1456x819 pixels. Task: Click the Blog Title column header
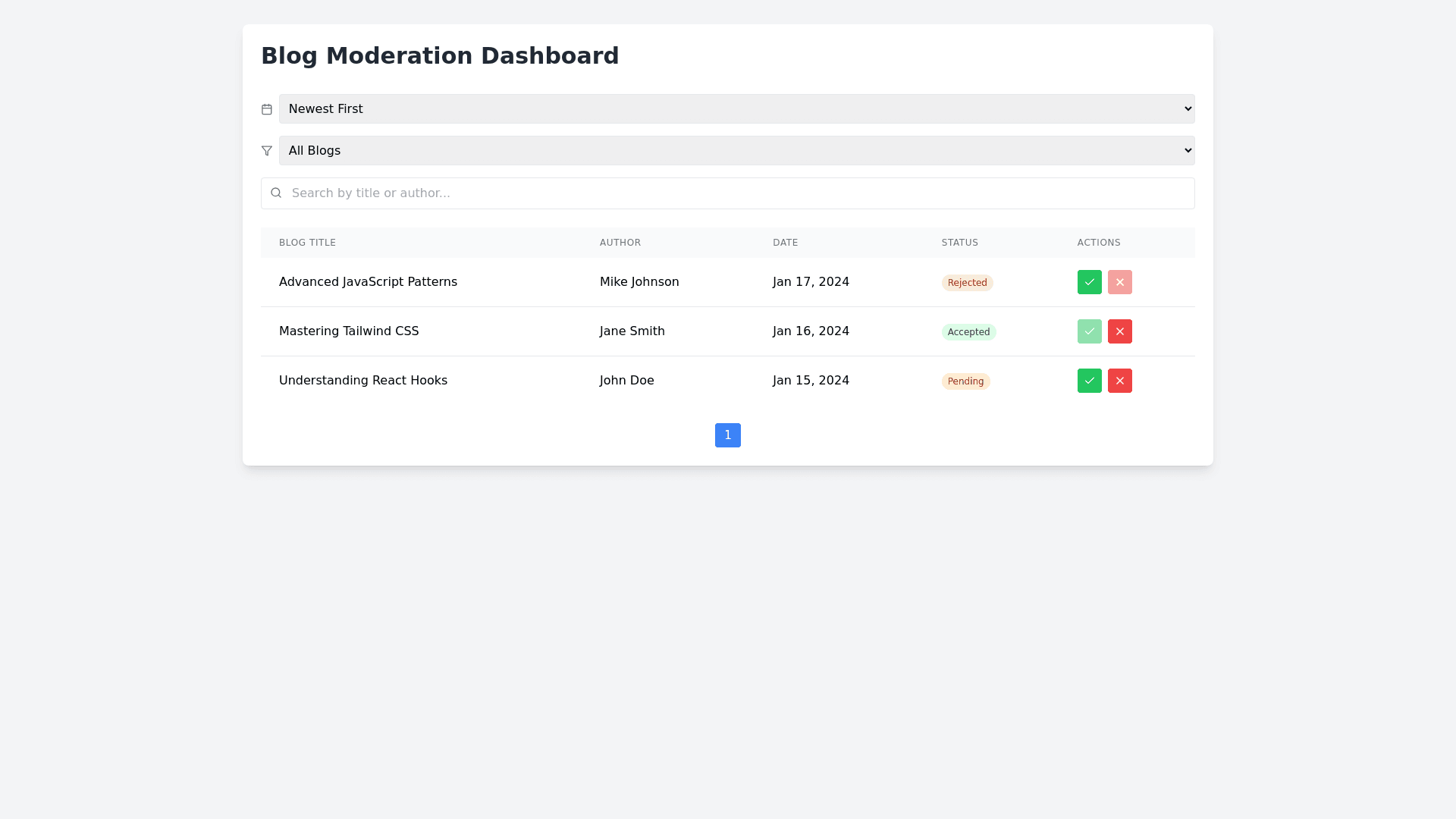point(307,243)
